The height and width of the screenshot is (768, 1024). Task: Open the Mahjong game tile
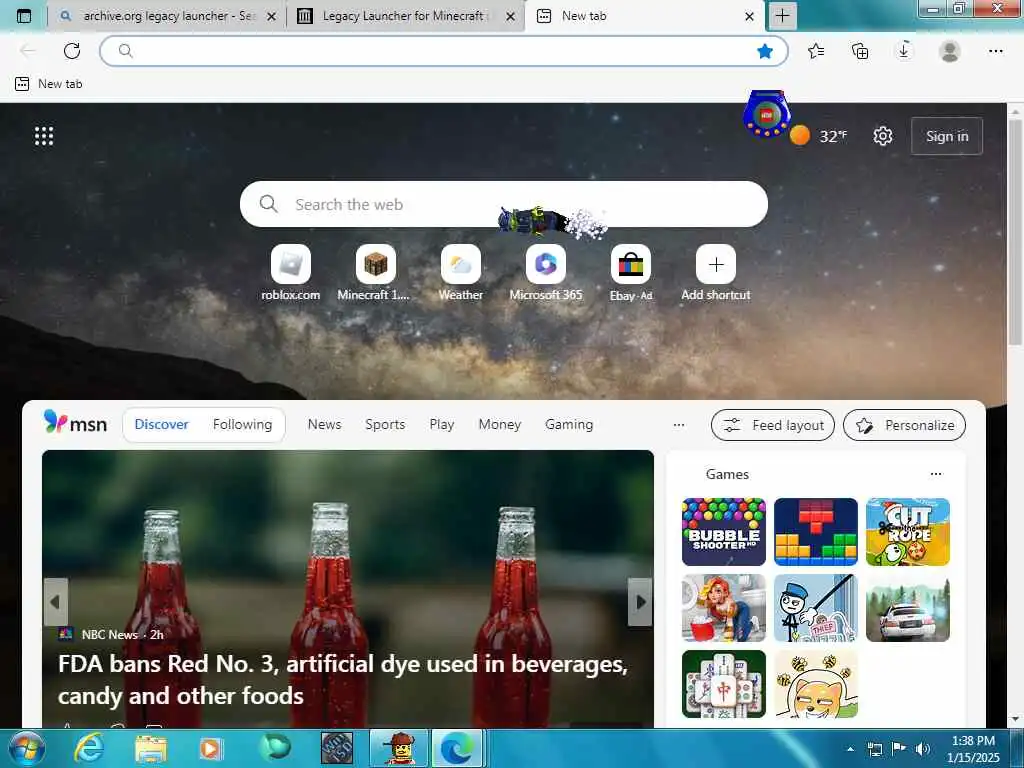724,684
